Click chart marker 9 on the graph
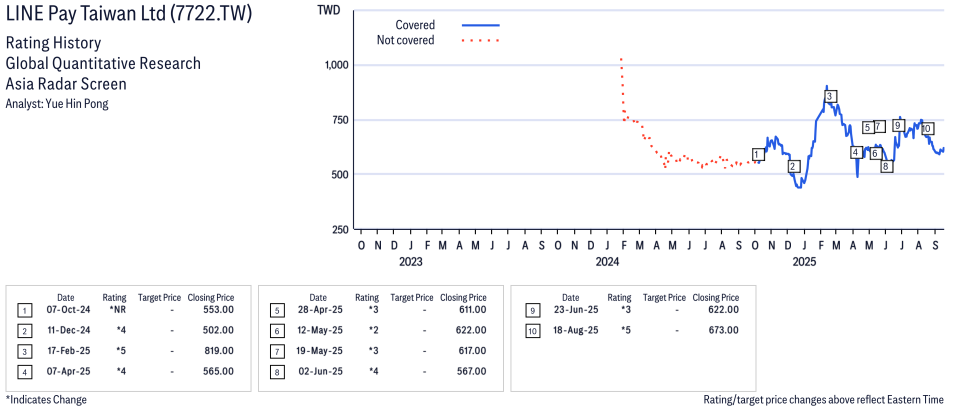The width and height of the screenshot is (955, 407). pyautogui.click(x=898, y=125)
